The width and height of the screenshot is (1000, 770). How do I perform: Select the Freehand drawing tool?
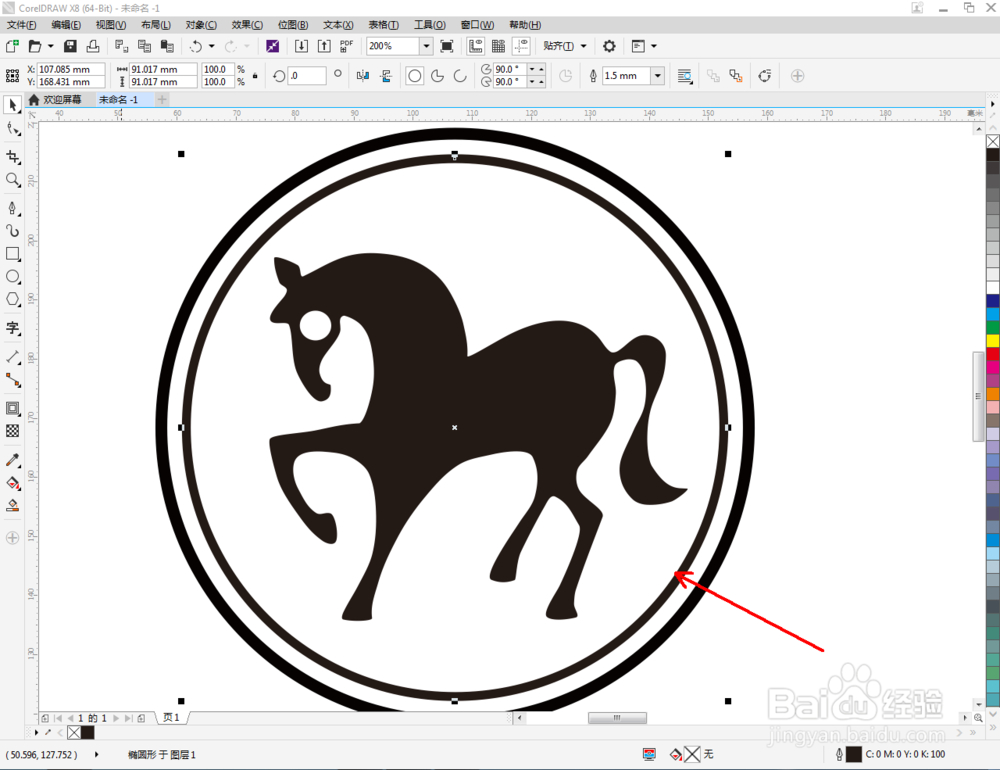(12, 208)
